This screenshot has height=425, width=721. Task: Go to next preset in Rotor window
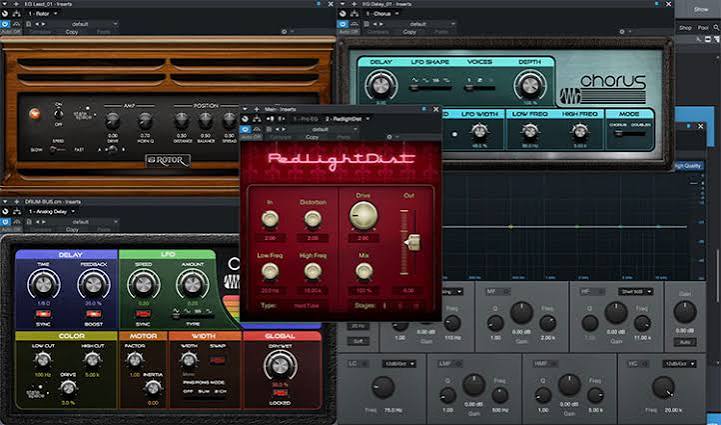coord(43,24)
